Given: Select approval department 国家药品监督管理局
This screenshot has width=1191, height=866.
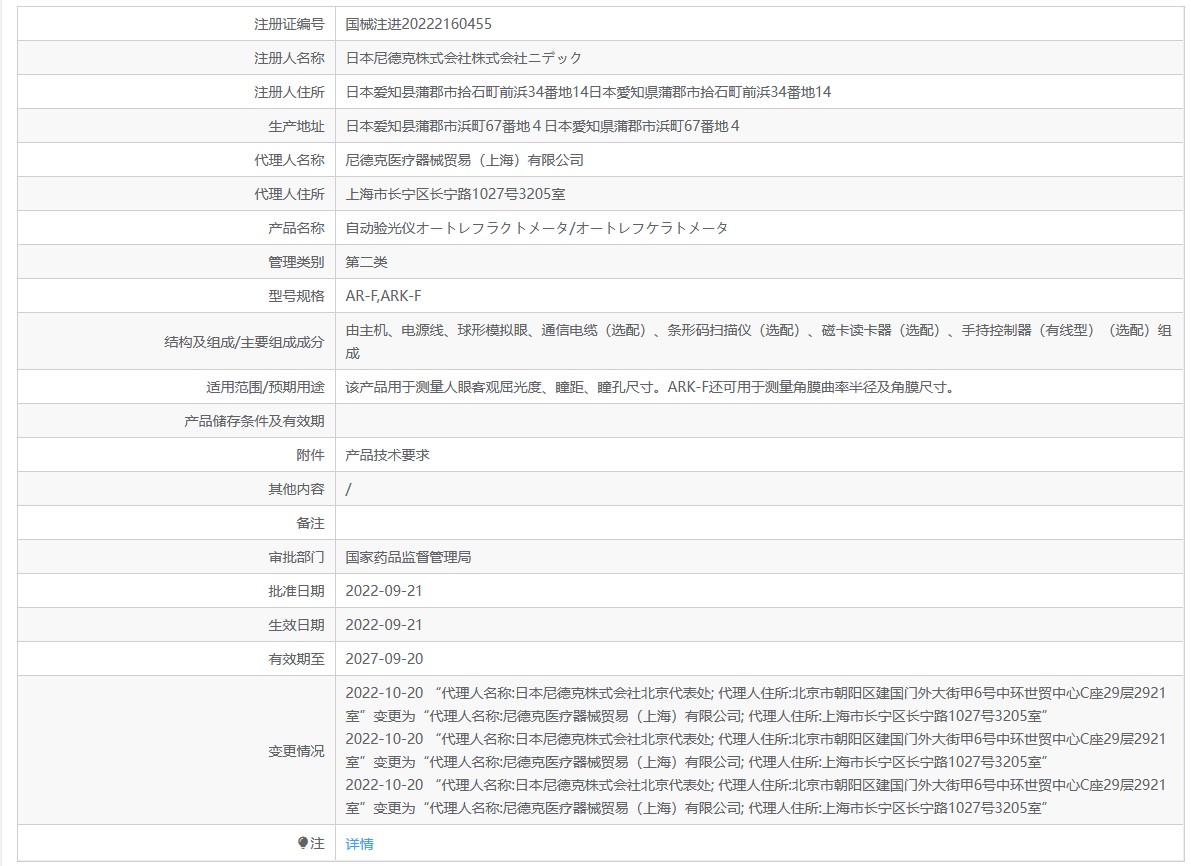Looking at the screenshot, I should (x=408, y=557).
